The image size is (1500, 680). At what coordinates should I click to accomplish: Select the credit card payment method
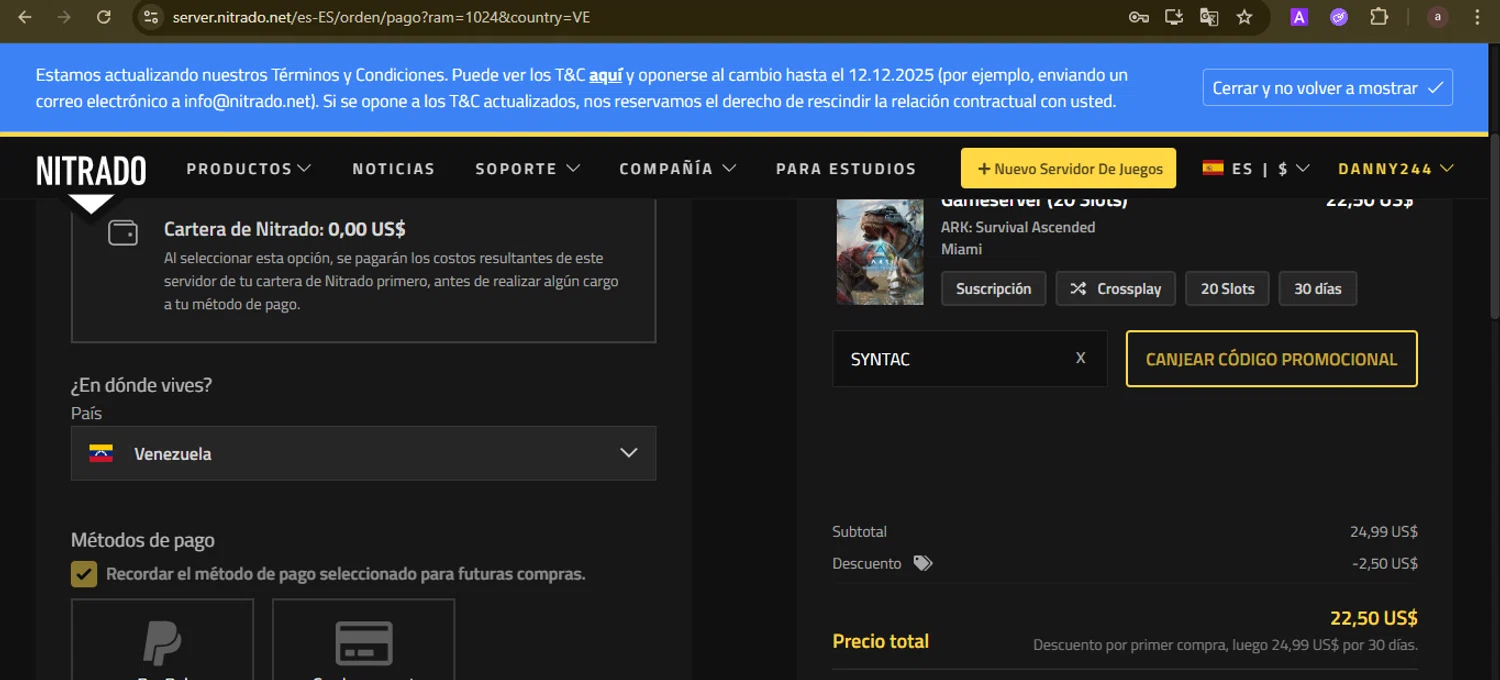[x=364, y=640]
